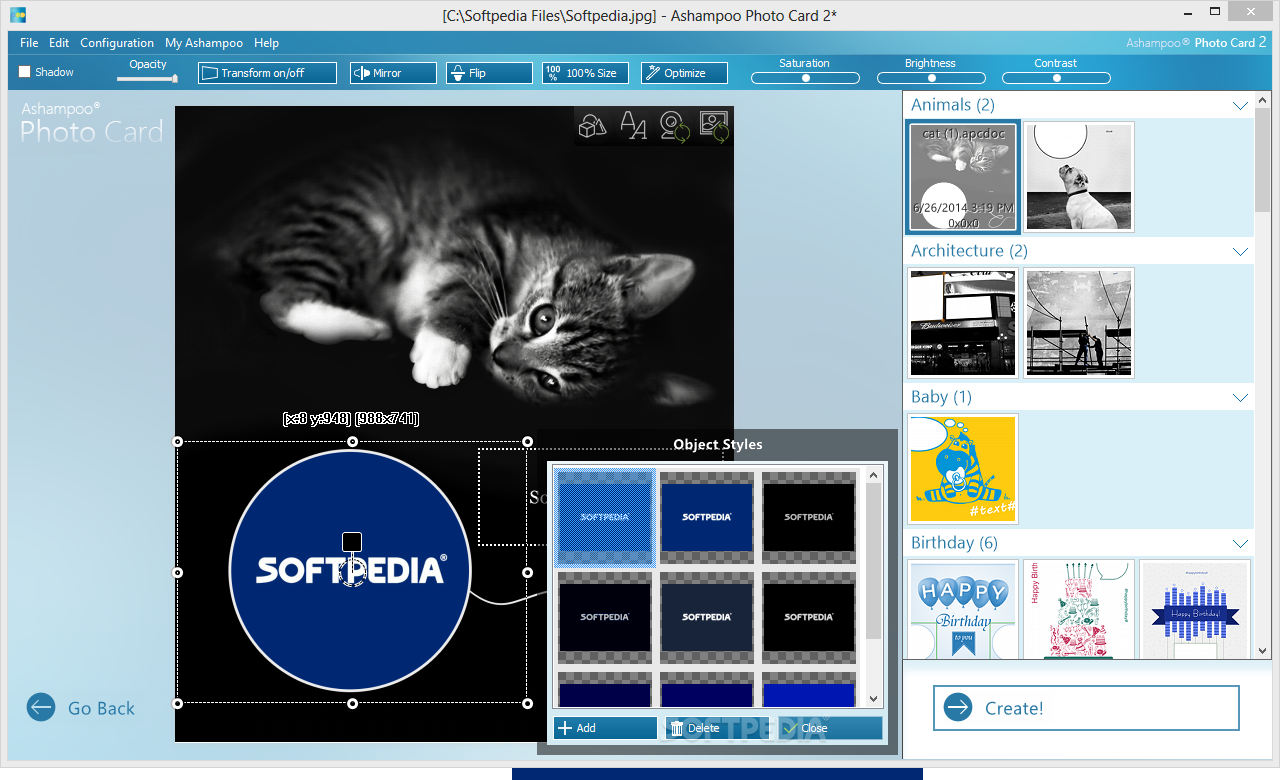
Task: Open the Help menu
Action: (x=266, y=43)
